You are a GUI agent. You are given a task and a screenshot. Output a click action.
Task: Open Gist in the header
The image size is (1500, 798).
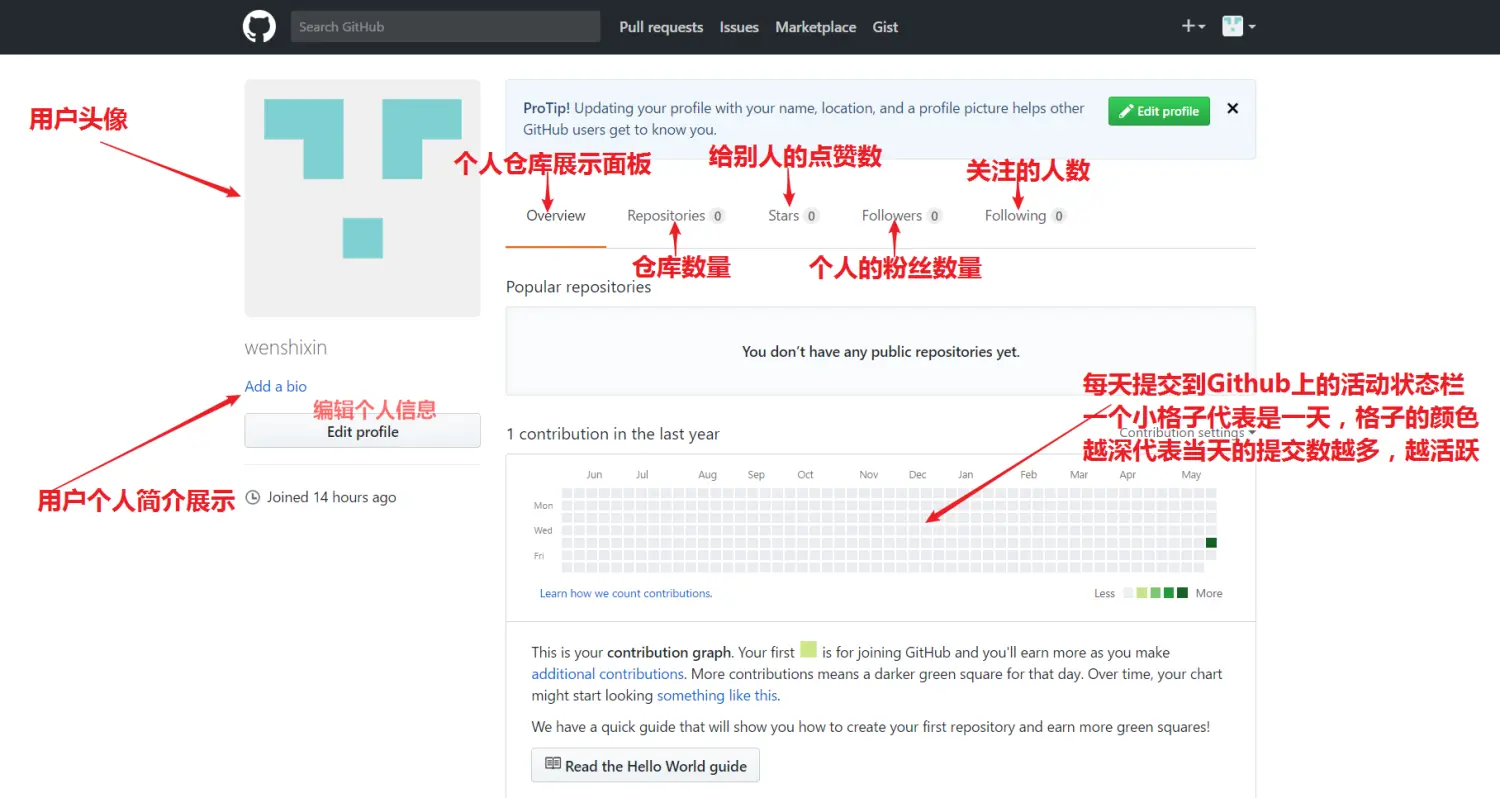point(885,27)
